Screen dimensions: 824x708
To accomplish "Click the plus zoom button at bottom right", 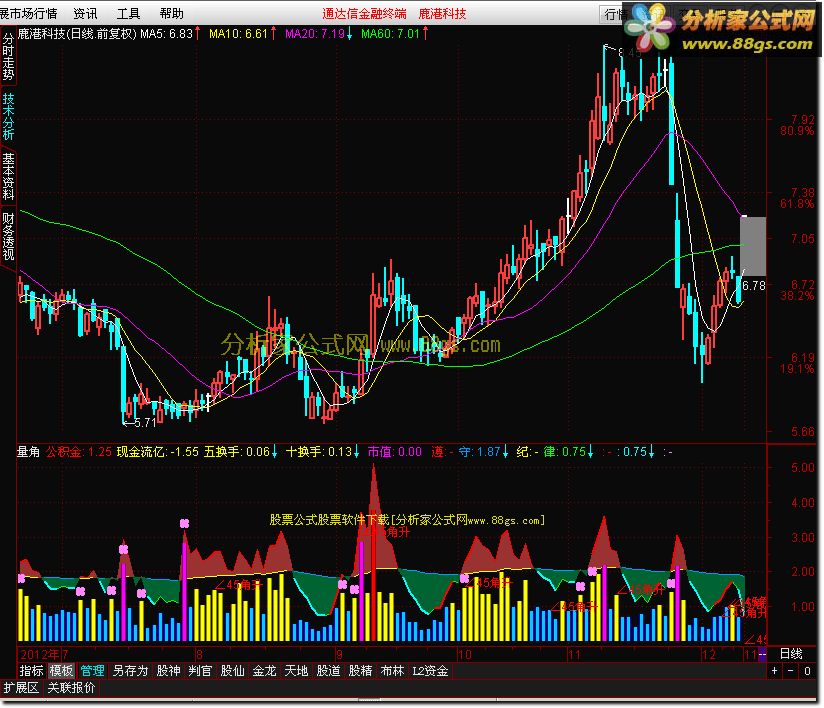I will point(774,671).
